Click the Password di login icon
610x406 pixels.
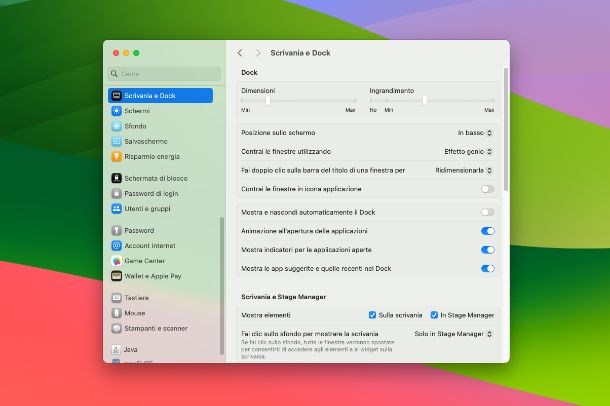tap(116, 193)
